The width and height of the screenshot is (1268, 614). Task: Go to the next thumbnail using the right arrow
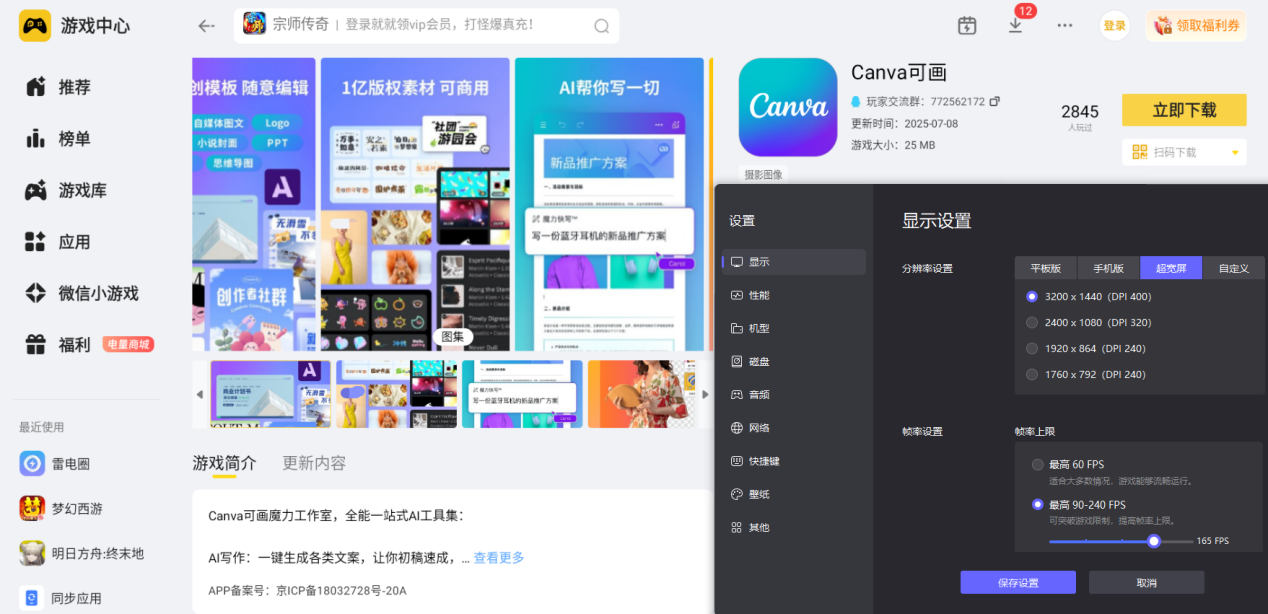click(x=705, y=394)
